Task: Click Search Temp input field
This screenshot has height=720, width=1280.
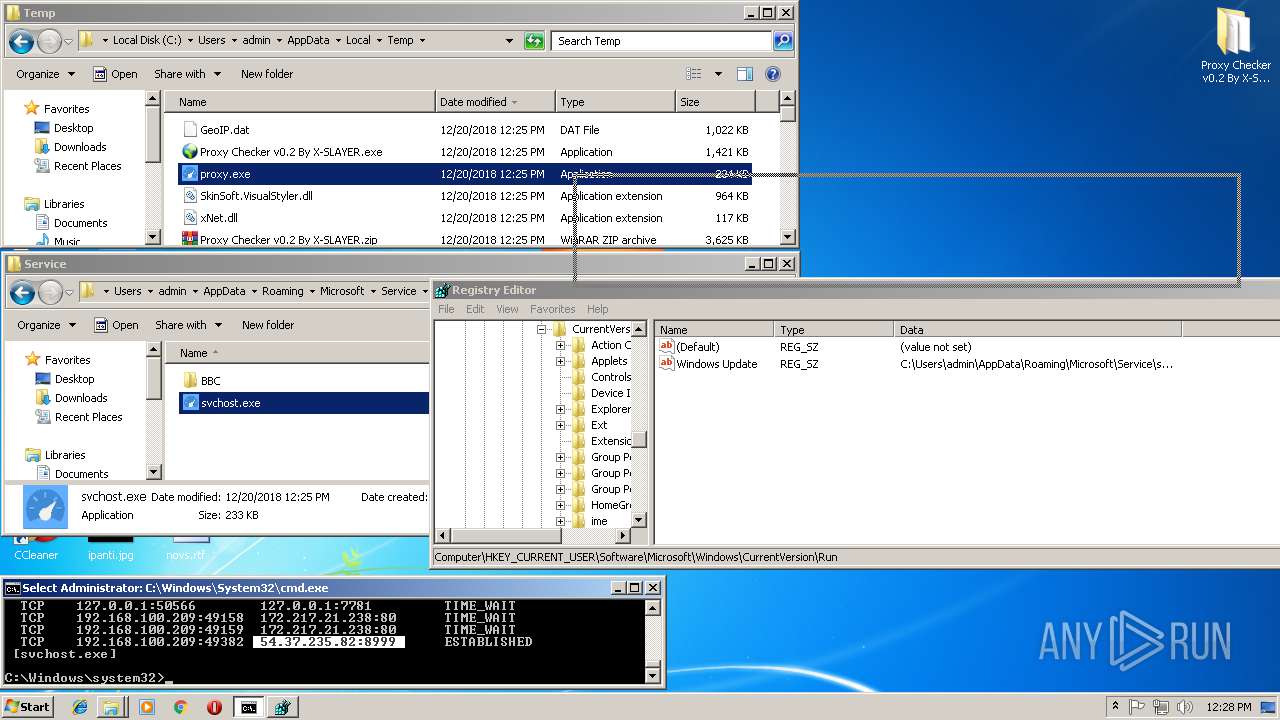Action: coord(661,41)
